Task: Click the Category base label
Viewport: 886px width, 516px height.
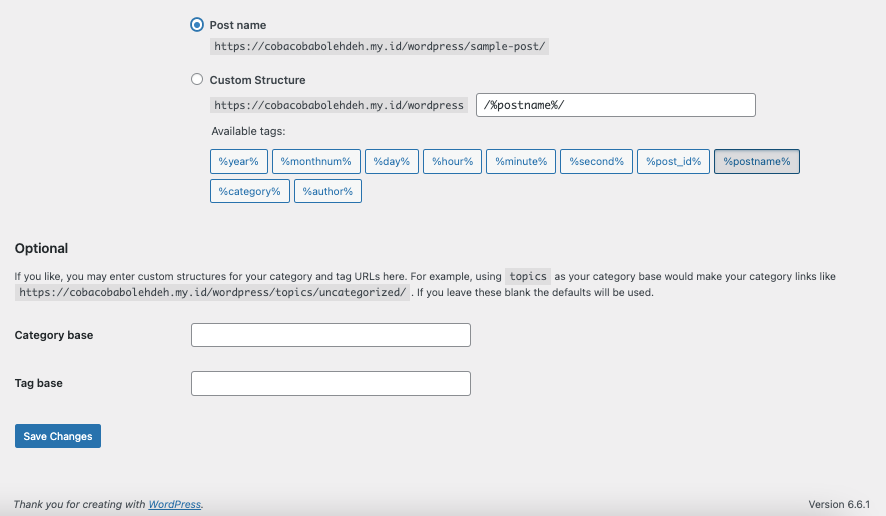Action: tap(54, 335)
